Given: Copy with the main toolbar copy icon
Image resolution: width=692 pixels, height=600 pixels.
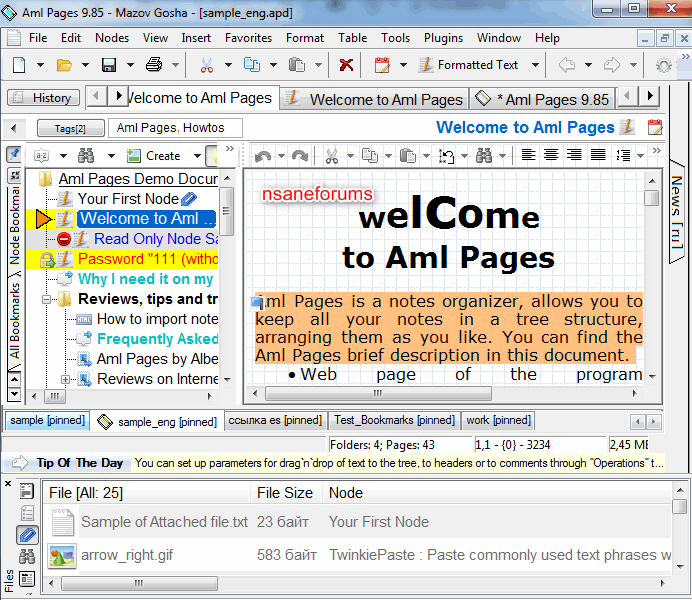Looking at the screenshot, I should pyautogui.click(x=252, y=65).
